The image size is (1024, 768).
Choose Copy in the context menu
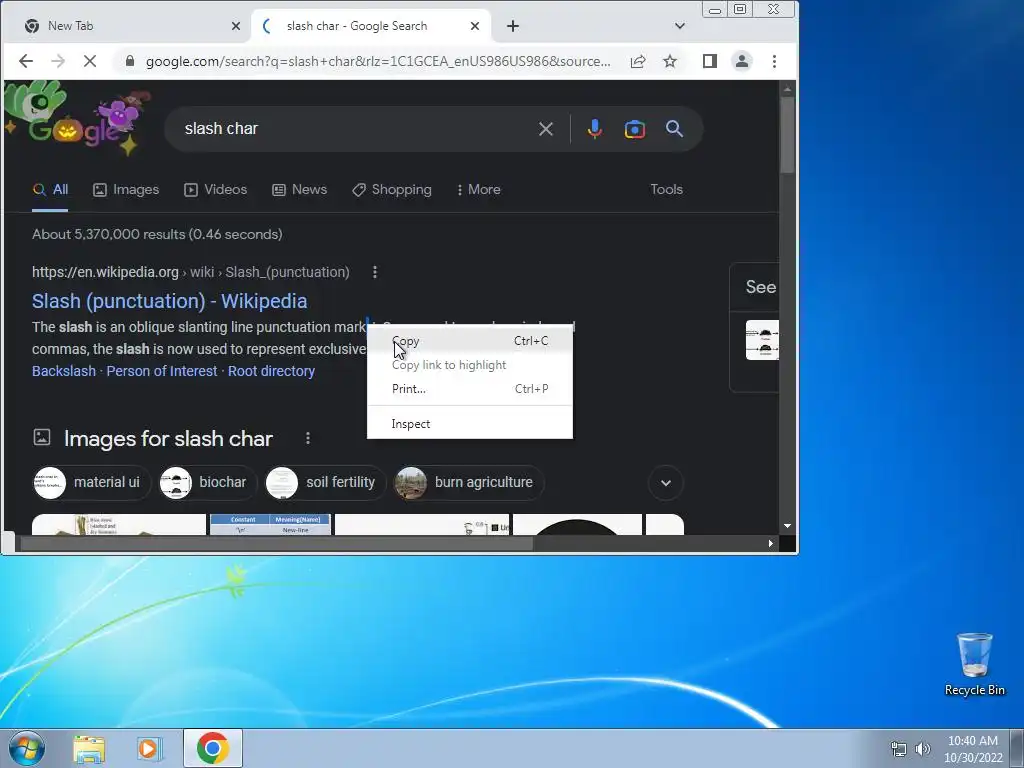point(470,341)
